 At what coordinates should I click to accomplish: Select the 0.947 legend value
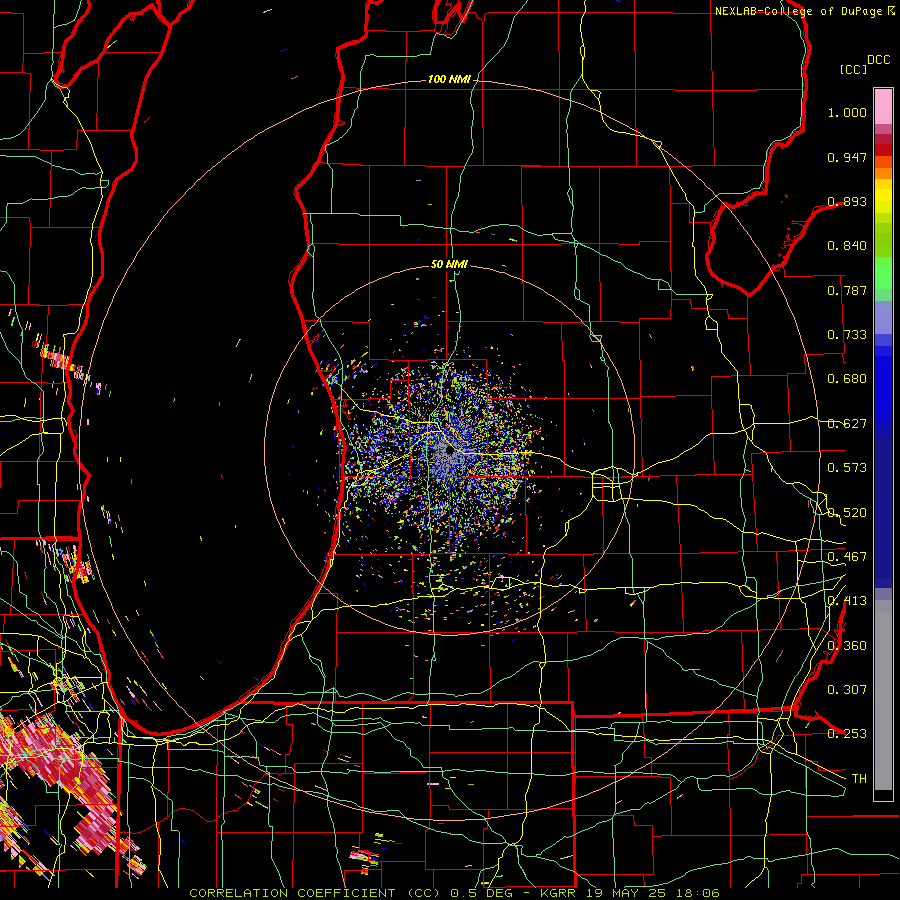847,157
